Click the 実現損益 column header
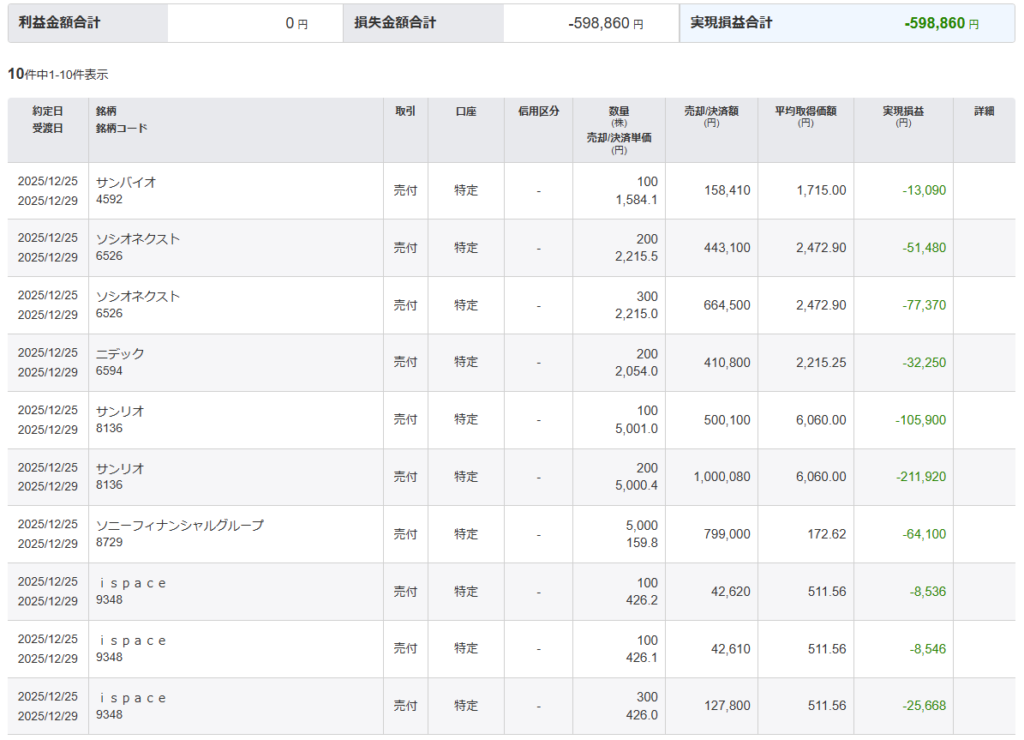The height and width of the screenshot is (740, 1024). point(903,112)
